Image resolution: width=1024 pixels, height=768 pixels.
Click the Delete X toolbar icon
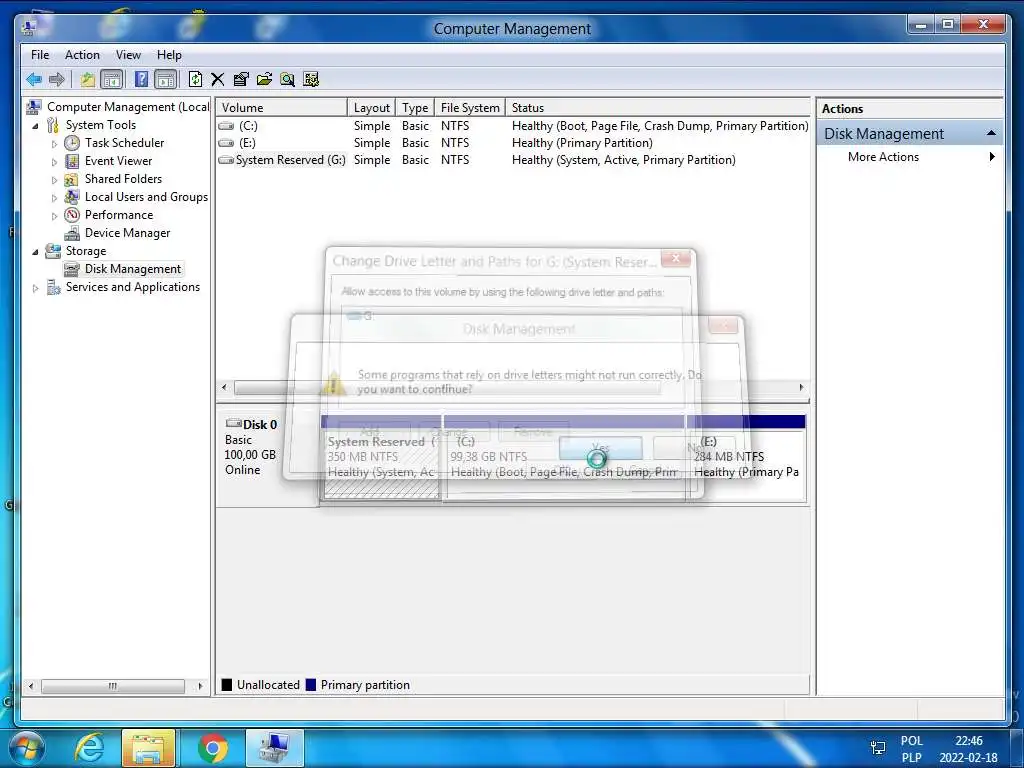pos(217,80)
